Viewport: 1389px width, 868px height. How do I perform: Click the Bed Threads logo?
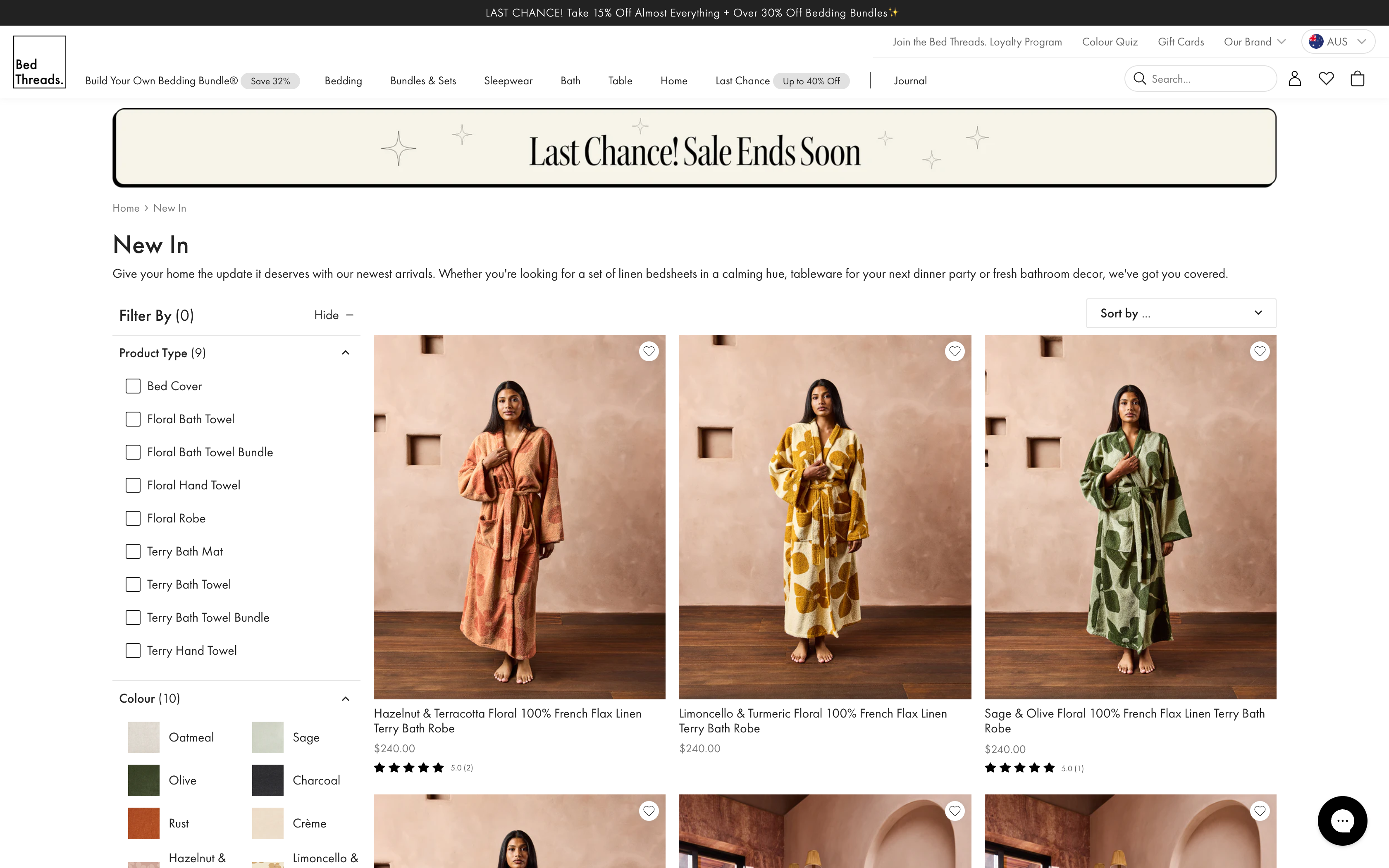(40, 62)
